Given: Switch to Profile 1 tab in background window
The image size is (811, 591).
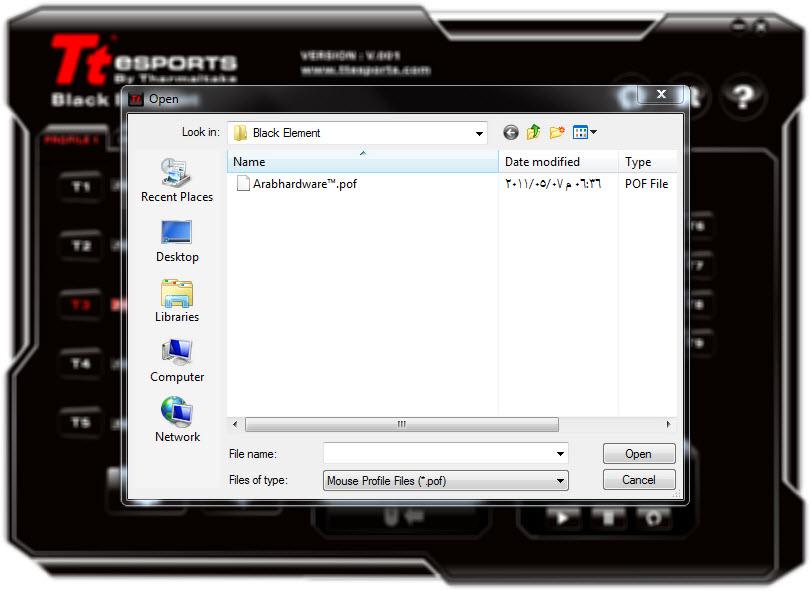Looking at the screenshot, I should (71, 140).
